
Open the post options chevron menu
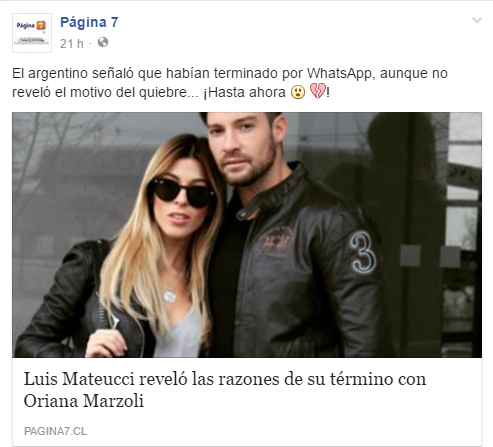(477, 21)
